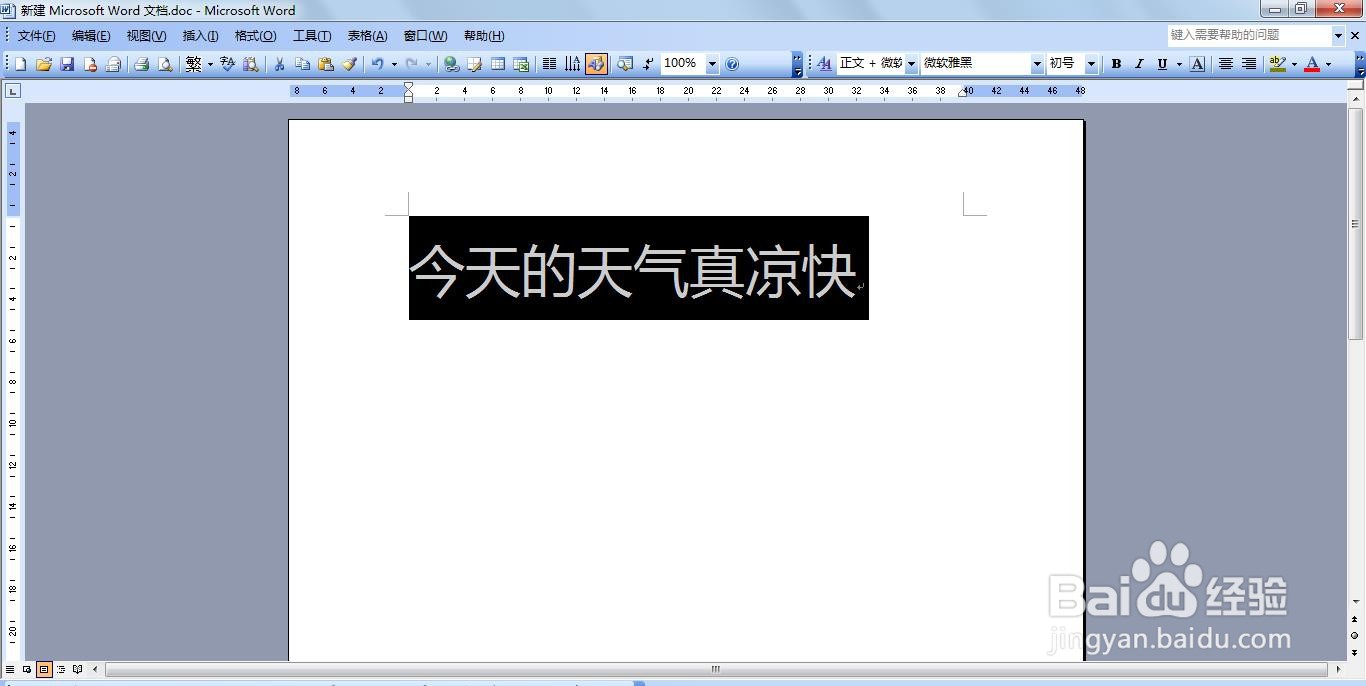Click the Permission document icon
Image resolution: width=1366 pixels, height=686 pixels.
pyautogui.click(x=90, y=64)
